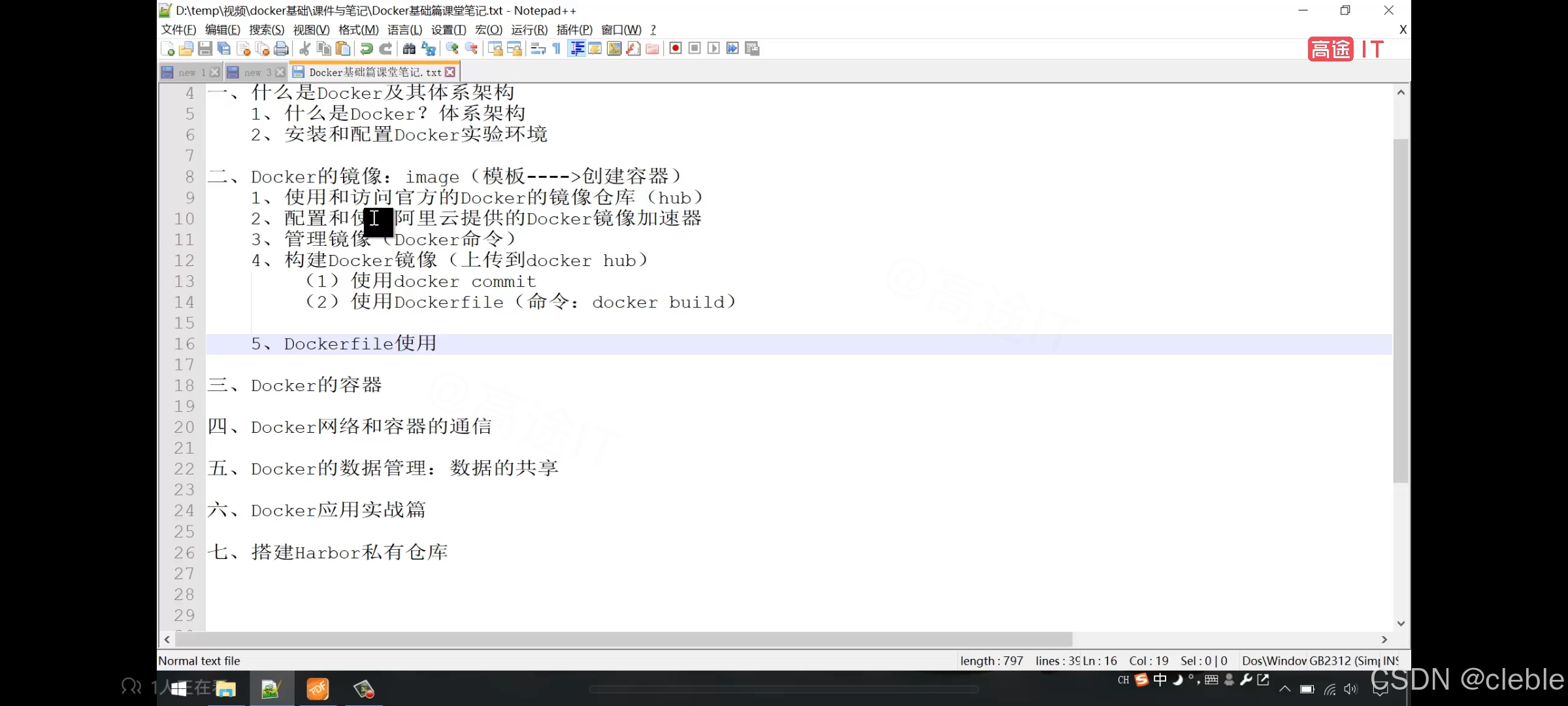1568x706 pixels.
Task: Click the Save All toolbar icon
Action: [224, 48]
